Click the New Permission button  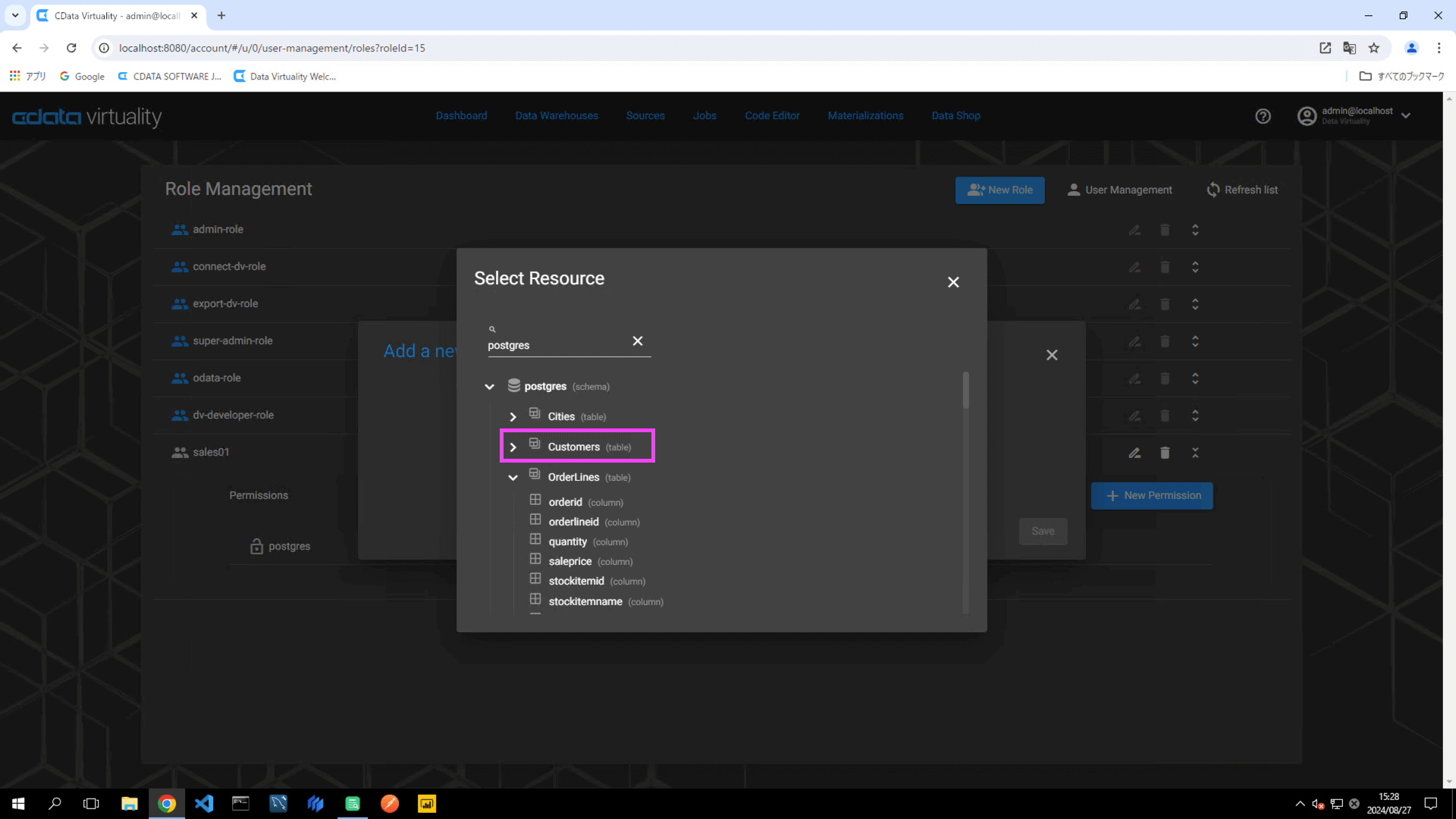pos(1151,496)
